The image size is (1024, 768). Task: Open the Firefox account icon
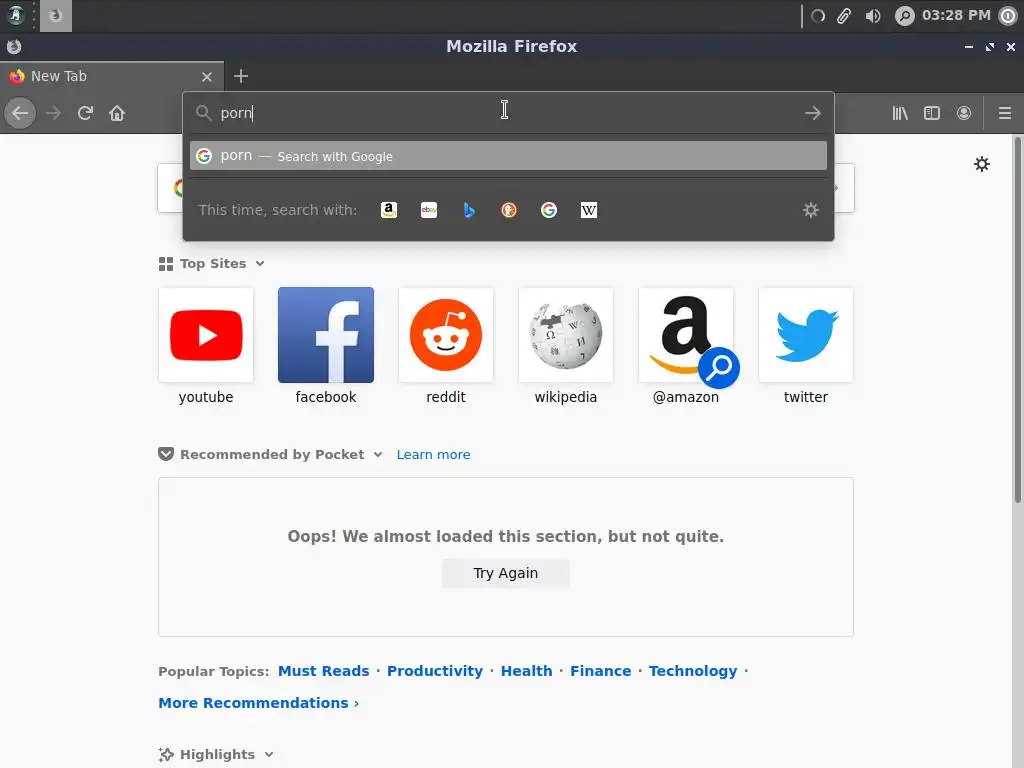pos(964,113)
